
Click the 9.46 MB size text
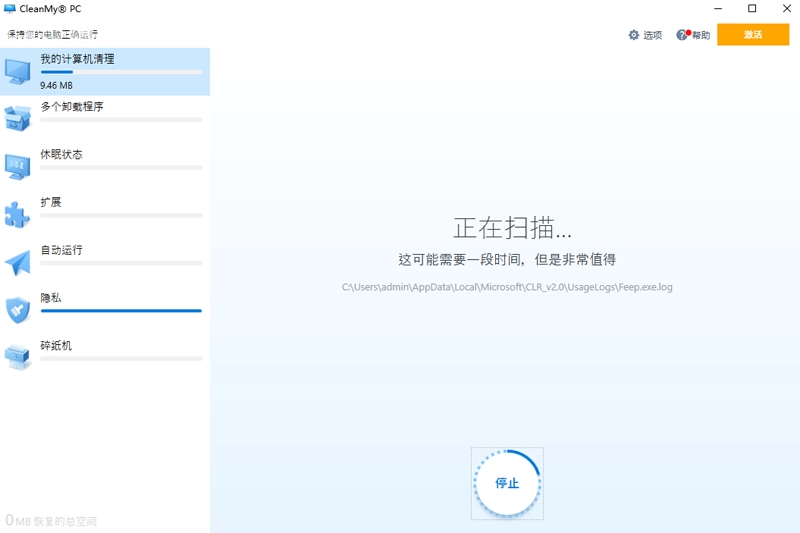point(56,86)
